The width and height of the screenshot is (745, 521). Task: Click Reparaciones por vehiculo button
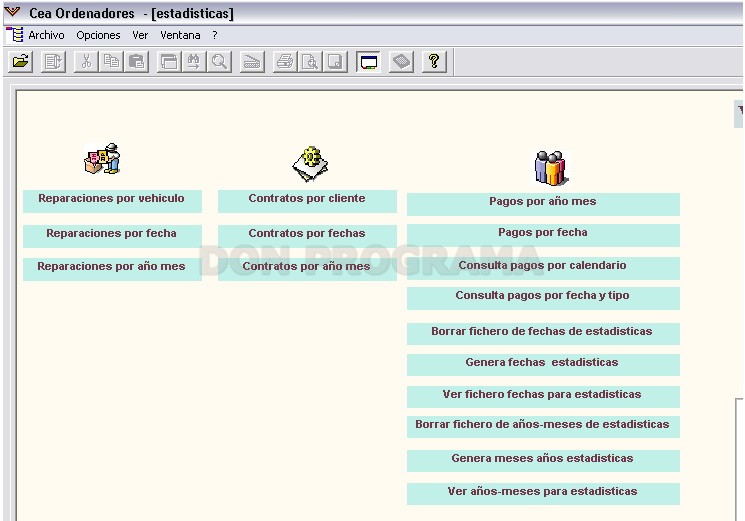point(112,201)
